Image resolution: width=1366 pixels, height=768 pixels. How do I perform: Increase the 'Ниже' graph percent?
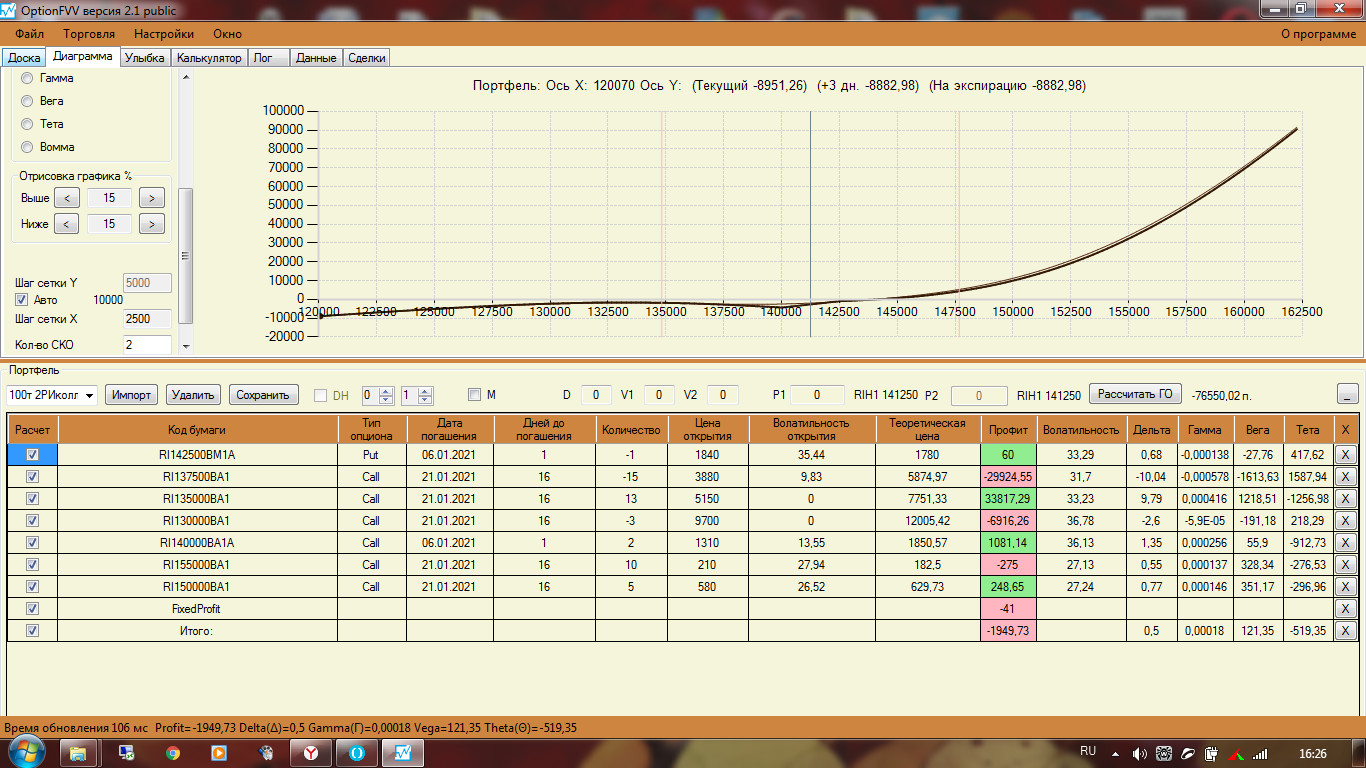tap(152, 224)
